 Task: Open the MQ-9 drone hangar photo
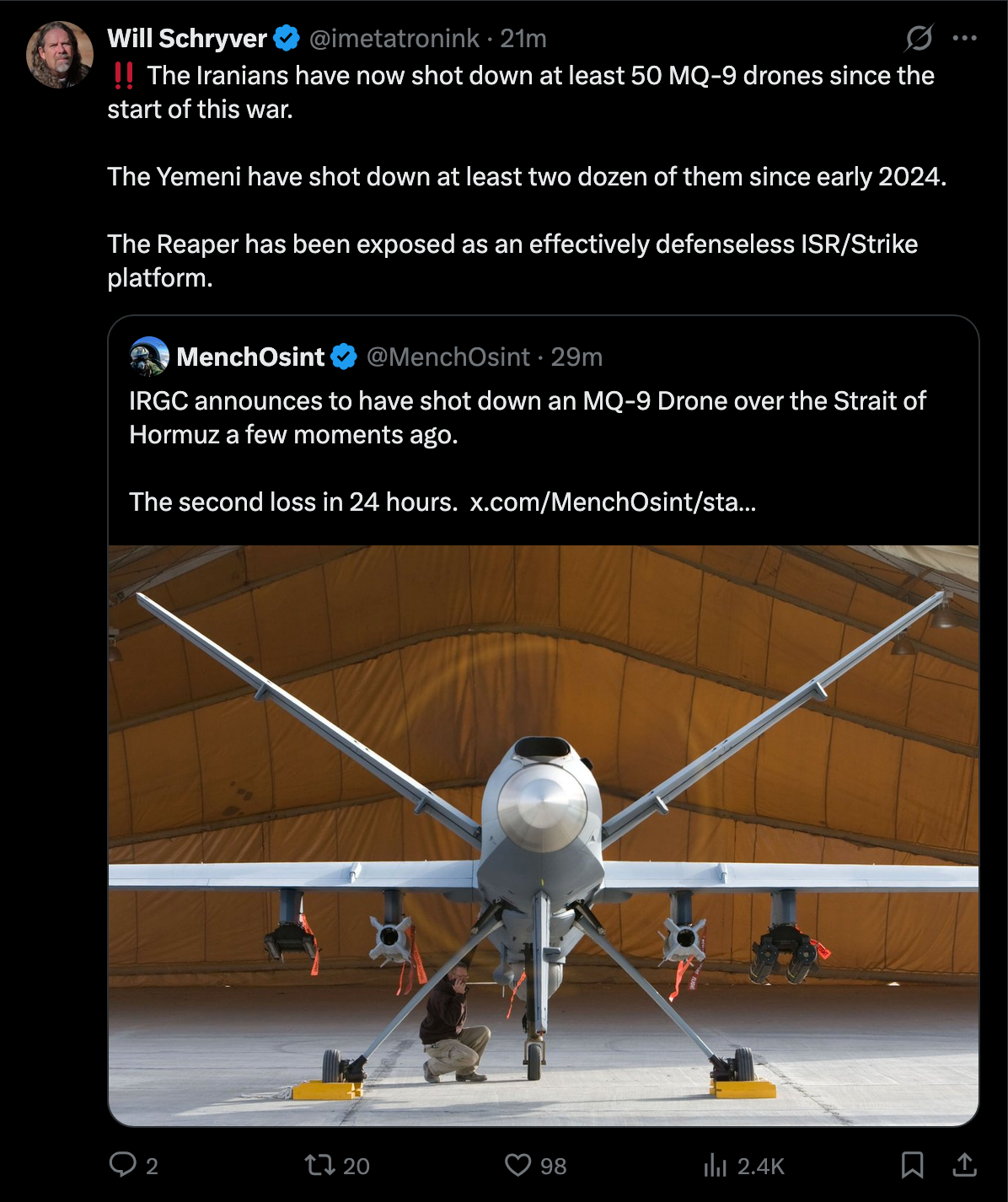(x=544, y=835)
